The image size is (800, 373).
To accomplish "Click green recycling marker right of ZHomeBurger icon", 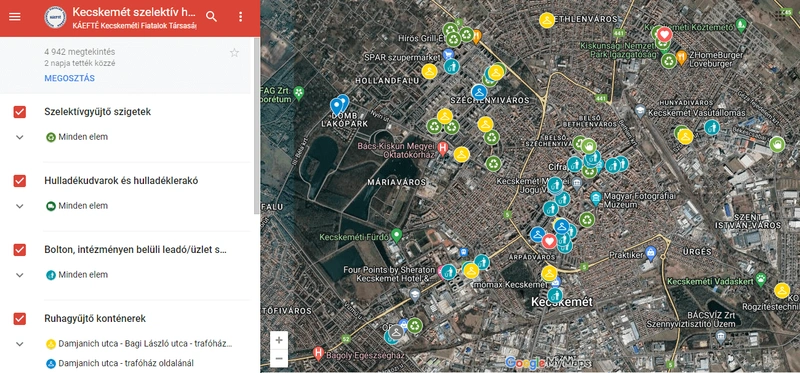I will point(668,61).
